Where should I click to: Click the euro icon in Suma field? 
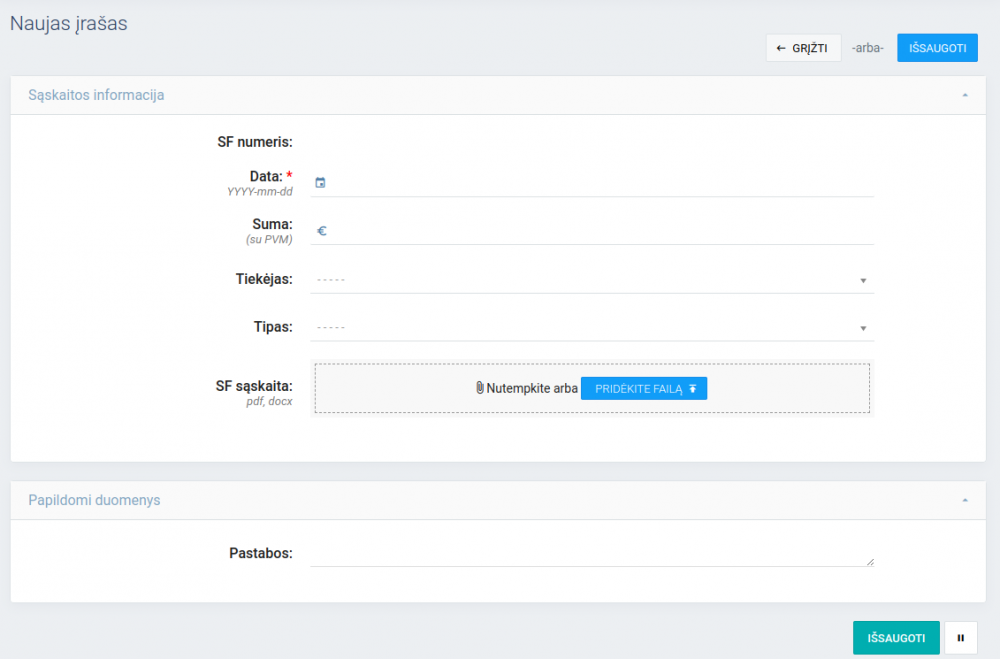point(322,231)
